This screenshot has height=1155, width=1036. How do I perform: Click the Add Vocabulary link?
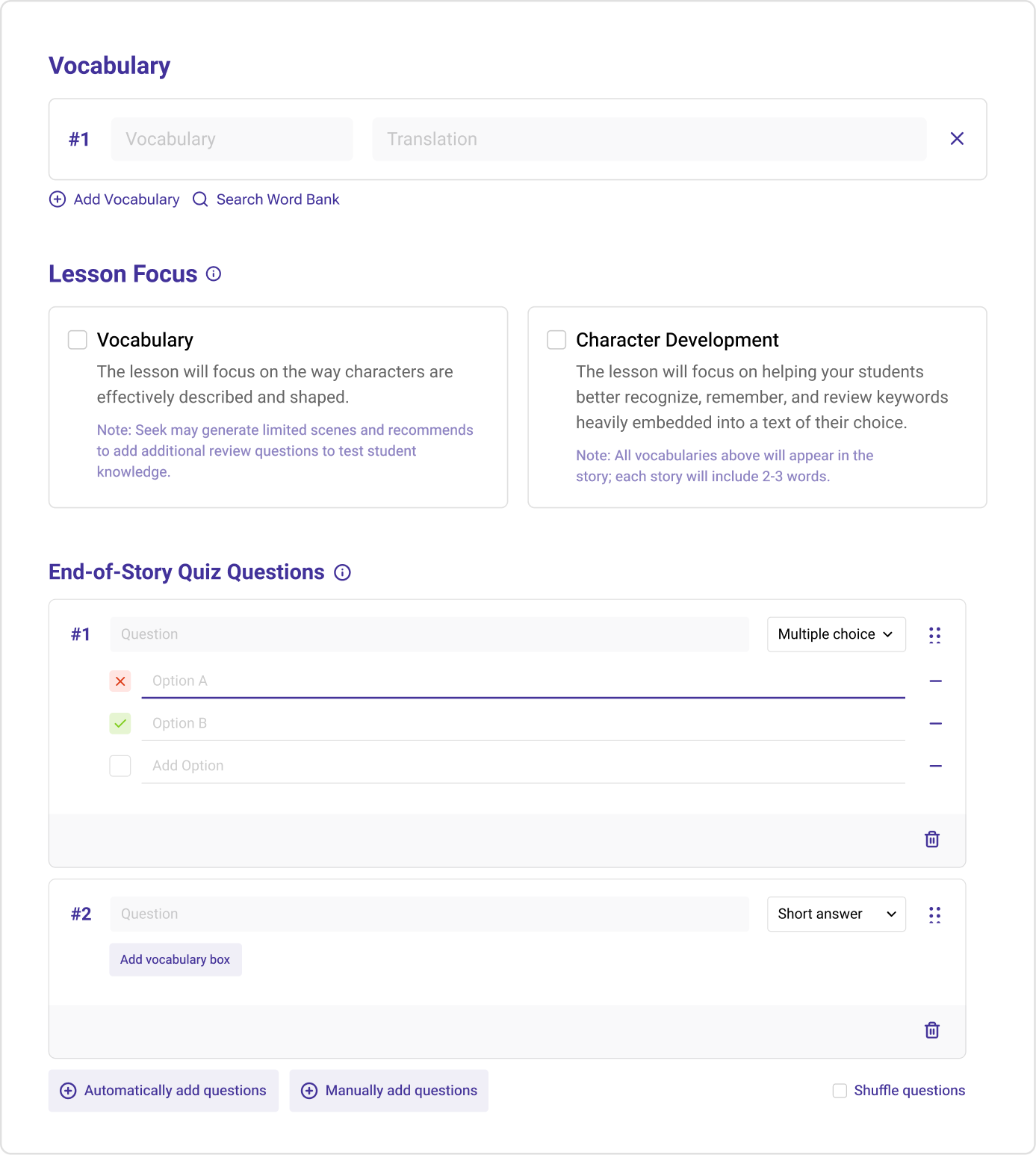coord(115,199)
